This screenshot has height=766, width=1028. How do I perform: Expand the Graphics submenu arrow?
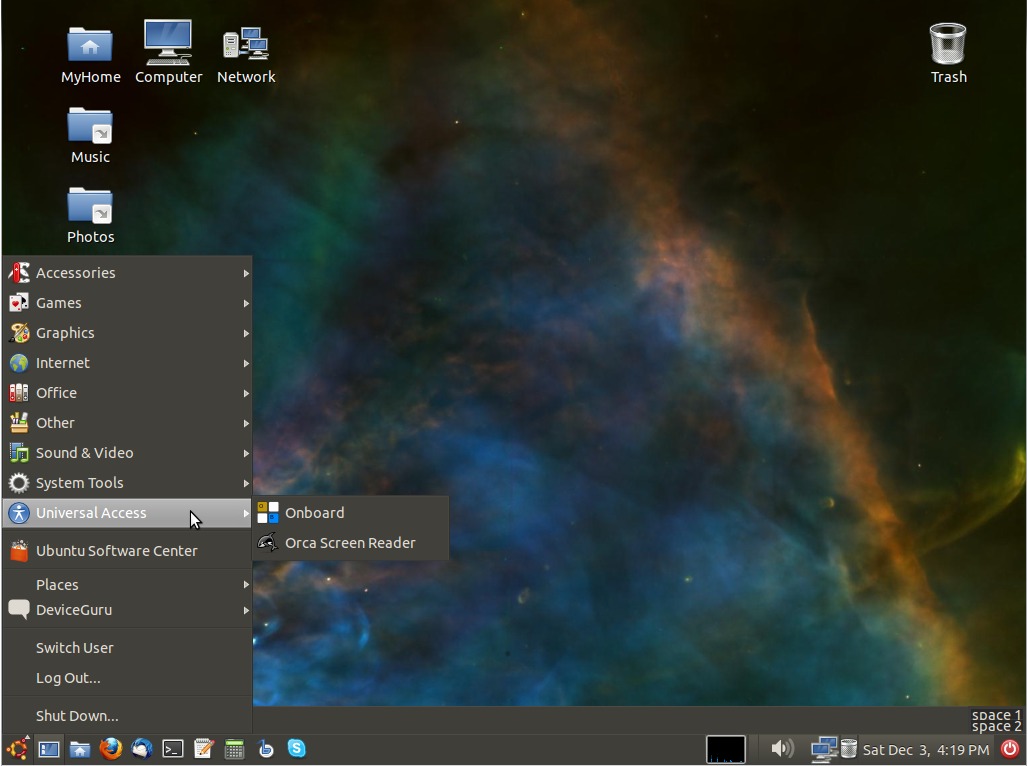click(x=246, y=333)
